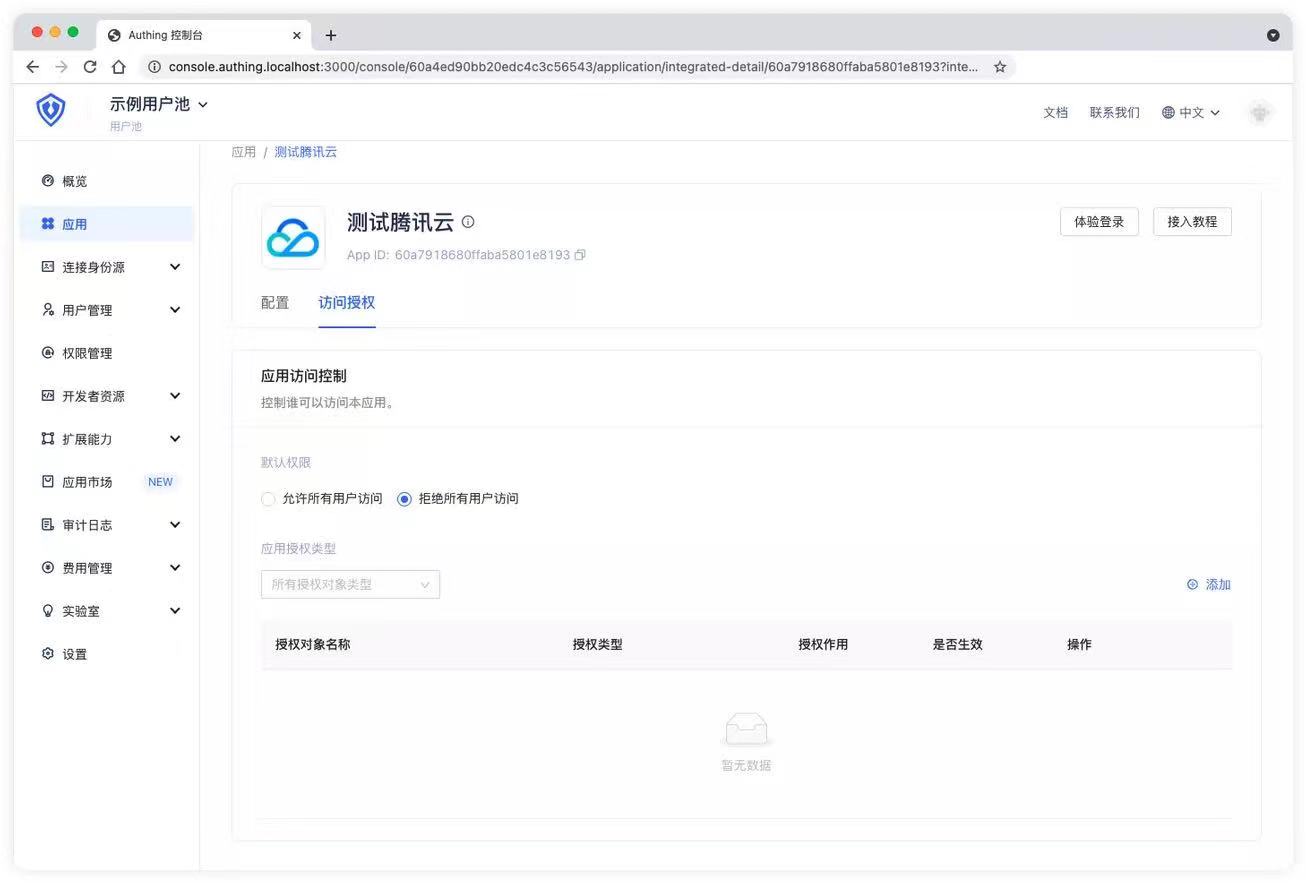Image resolution: width=1306 pixels, height=883 pixels.
Task: Click the 测试腾讯云 breadcrumb link
Action: [x=306, y=152]
